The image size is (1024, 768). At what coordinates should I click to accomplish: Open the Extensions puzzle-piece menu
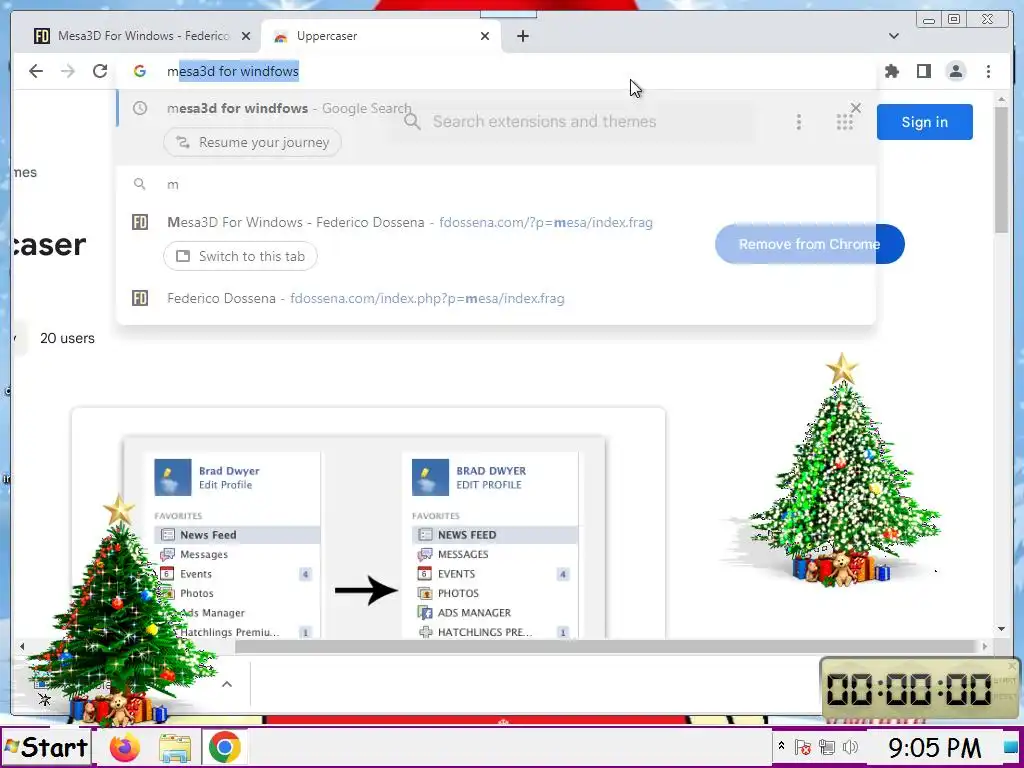tap(892, 71)
